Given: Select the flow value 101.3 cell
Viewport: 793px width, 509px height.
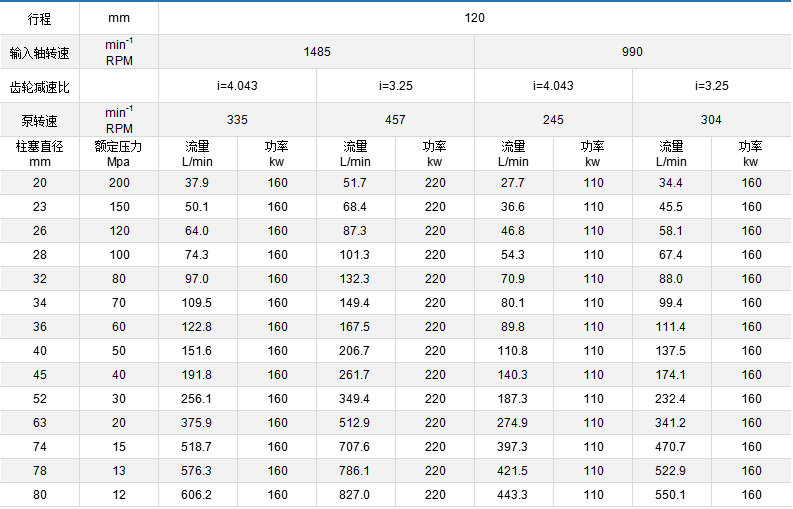Looking at the screenshot, I should [x=355, y=255].
